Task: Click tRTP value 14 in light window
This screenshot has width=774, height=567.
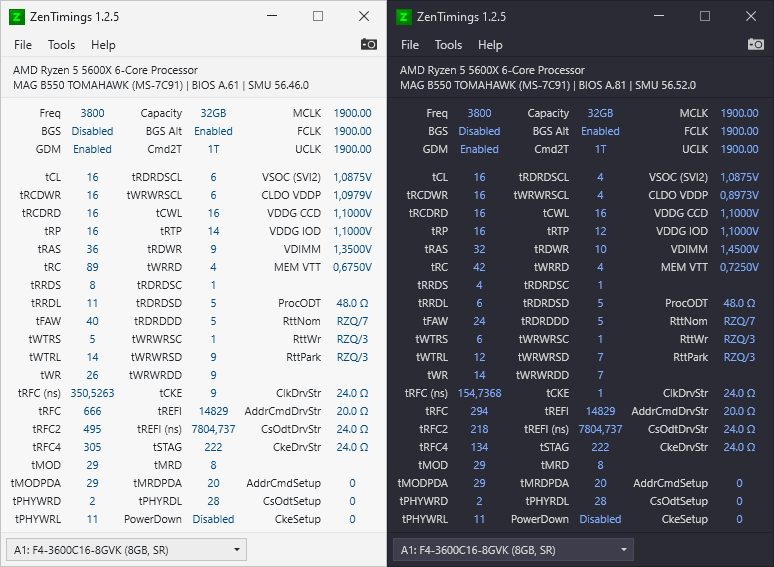Action: point(213,231)
